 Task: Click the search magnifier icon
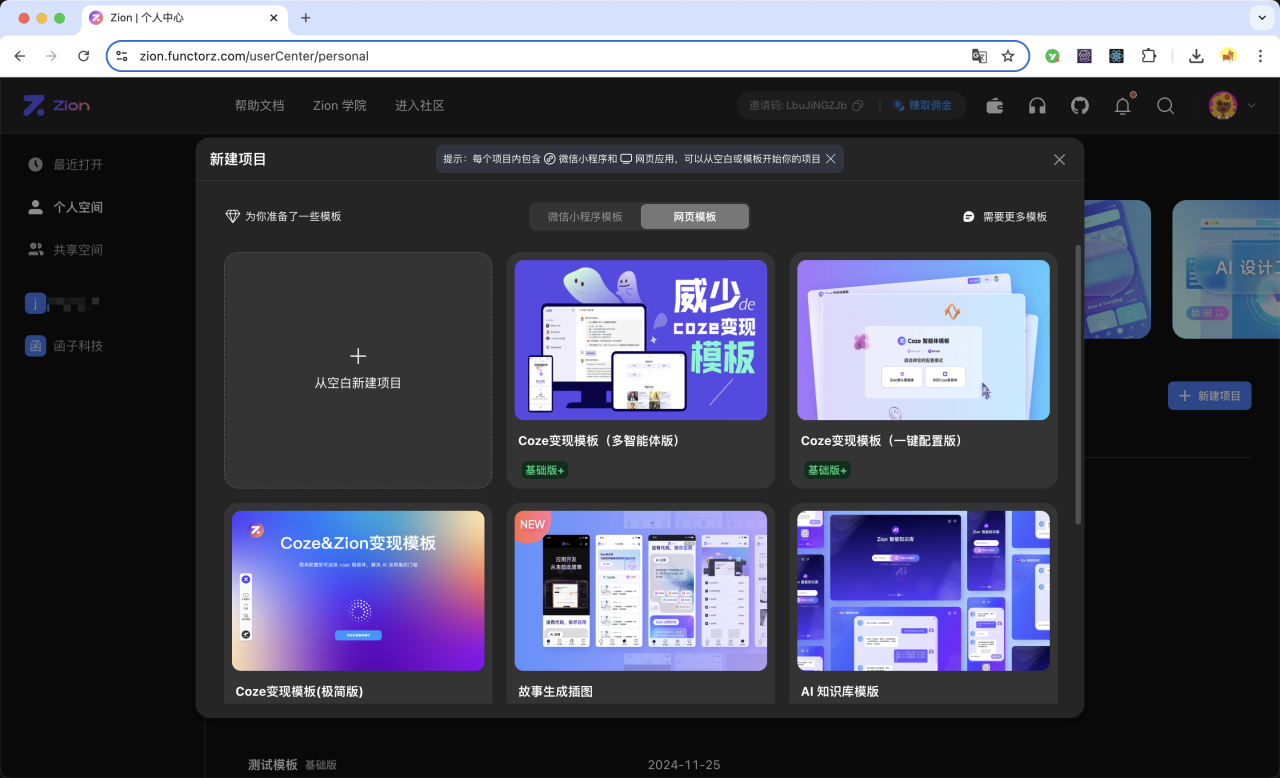click(x=1165, y=106)
